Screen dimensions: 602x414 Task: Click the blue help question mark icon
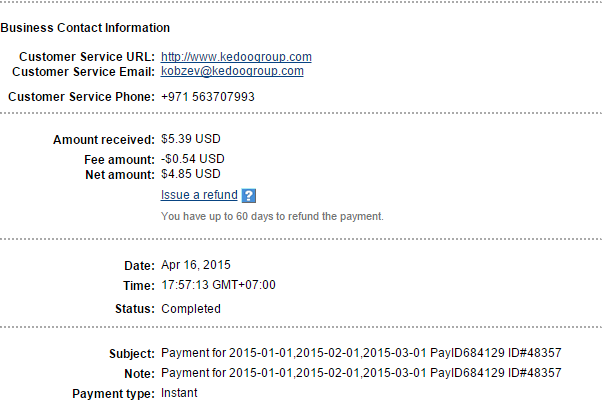(x=250, y=196)
